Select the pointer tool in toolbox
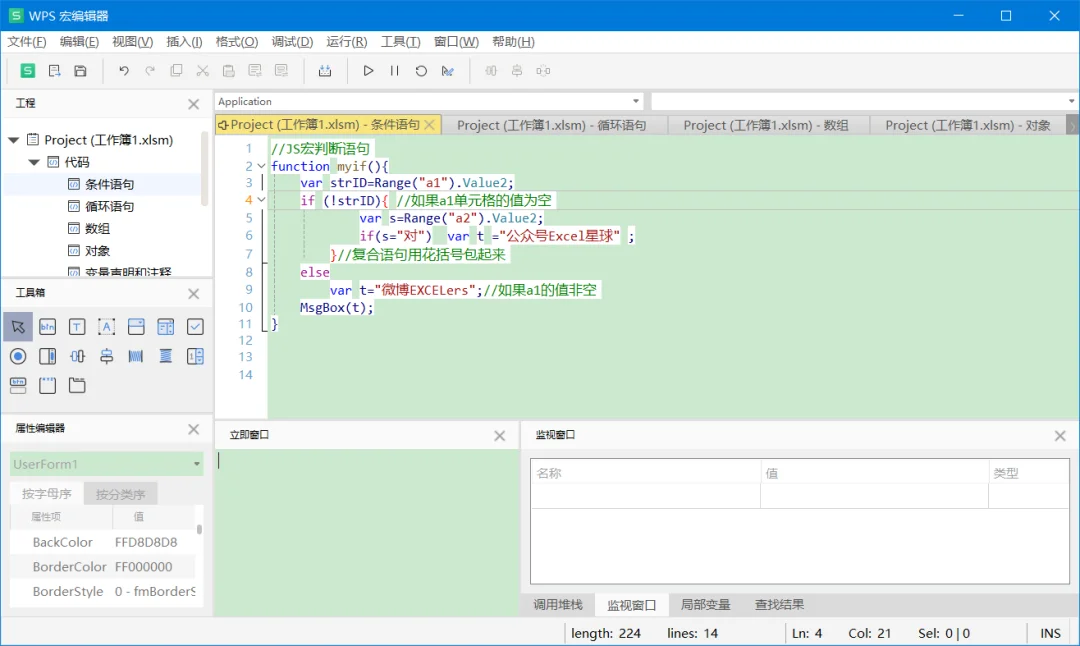This screenshot has width=1080, height=646. click(18, 326)
